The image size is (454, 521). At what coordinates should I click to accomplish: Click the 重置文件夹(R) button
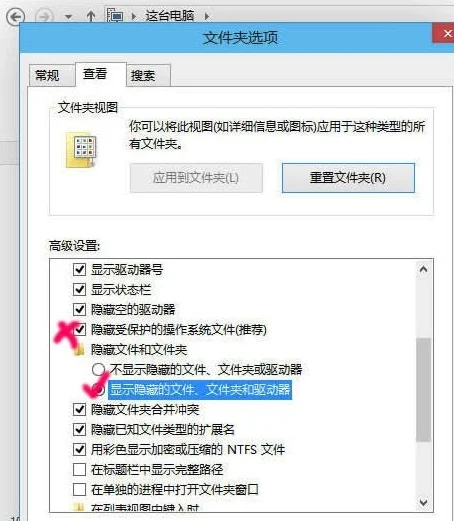pos(348,178)
